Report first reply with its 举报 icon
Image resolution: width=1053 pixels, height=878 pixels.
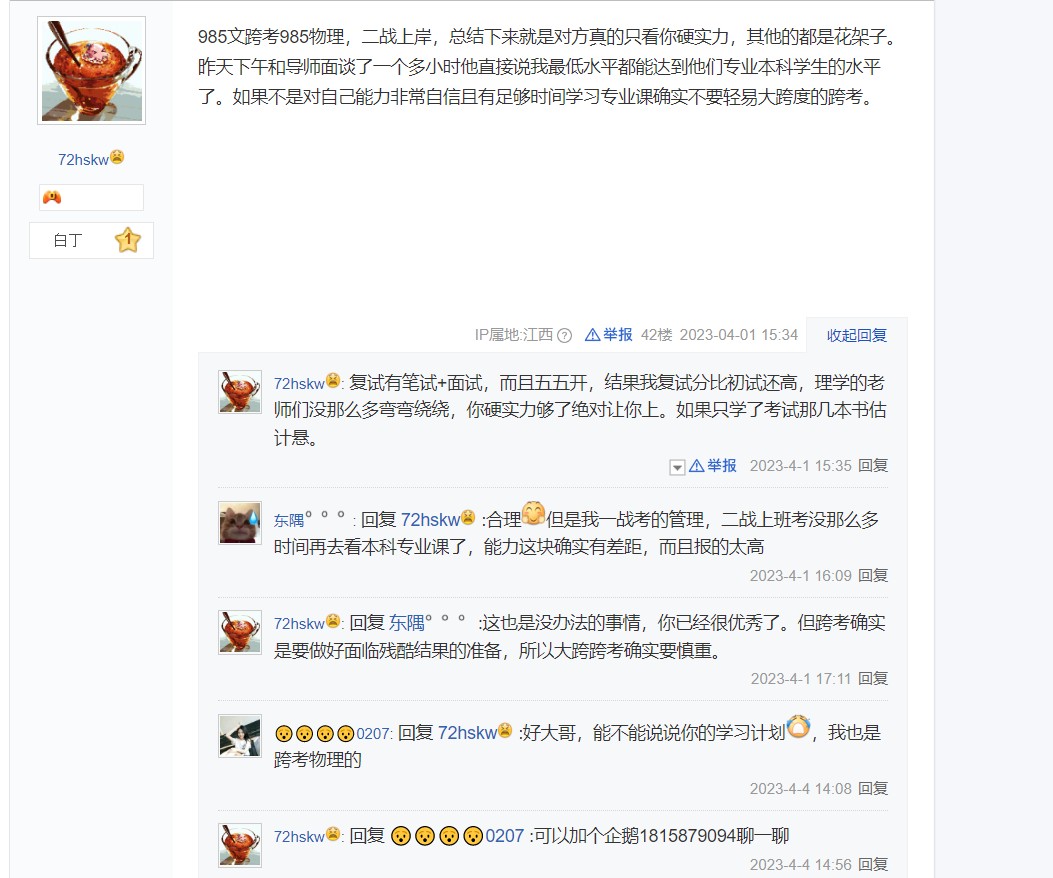click(713, 466)
